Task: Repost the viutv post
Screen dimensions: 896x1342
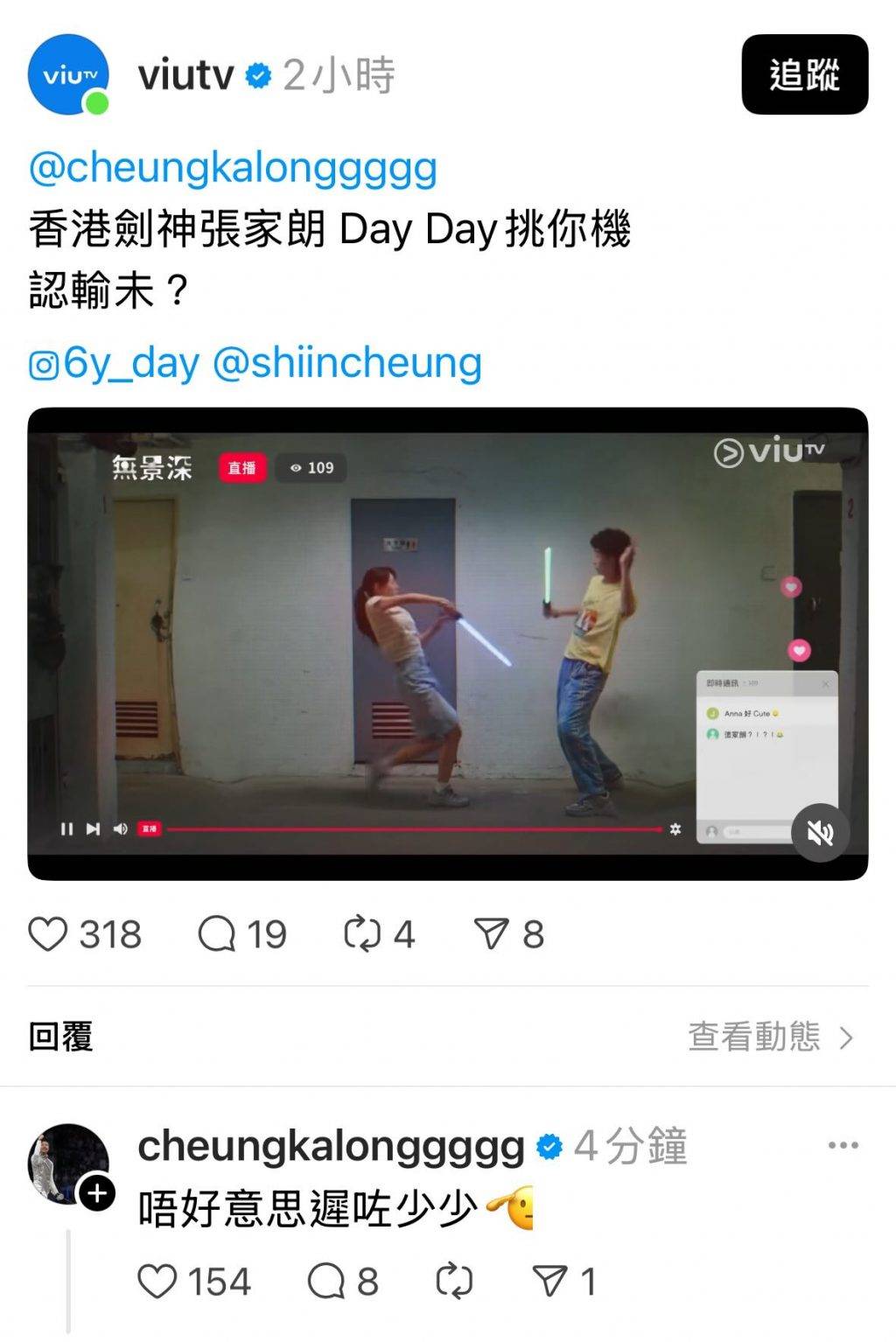Action: point(362,934)
